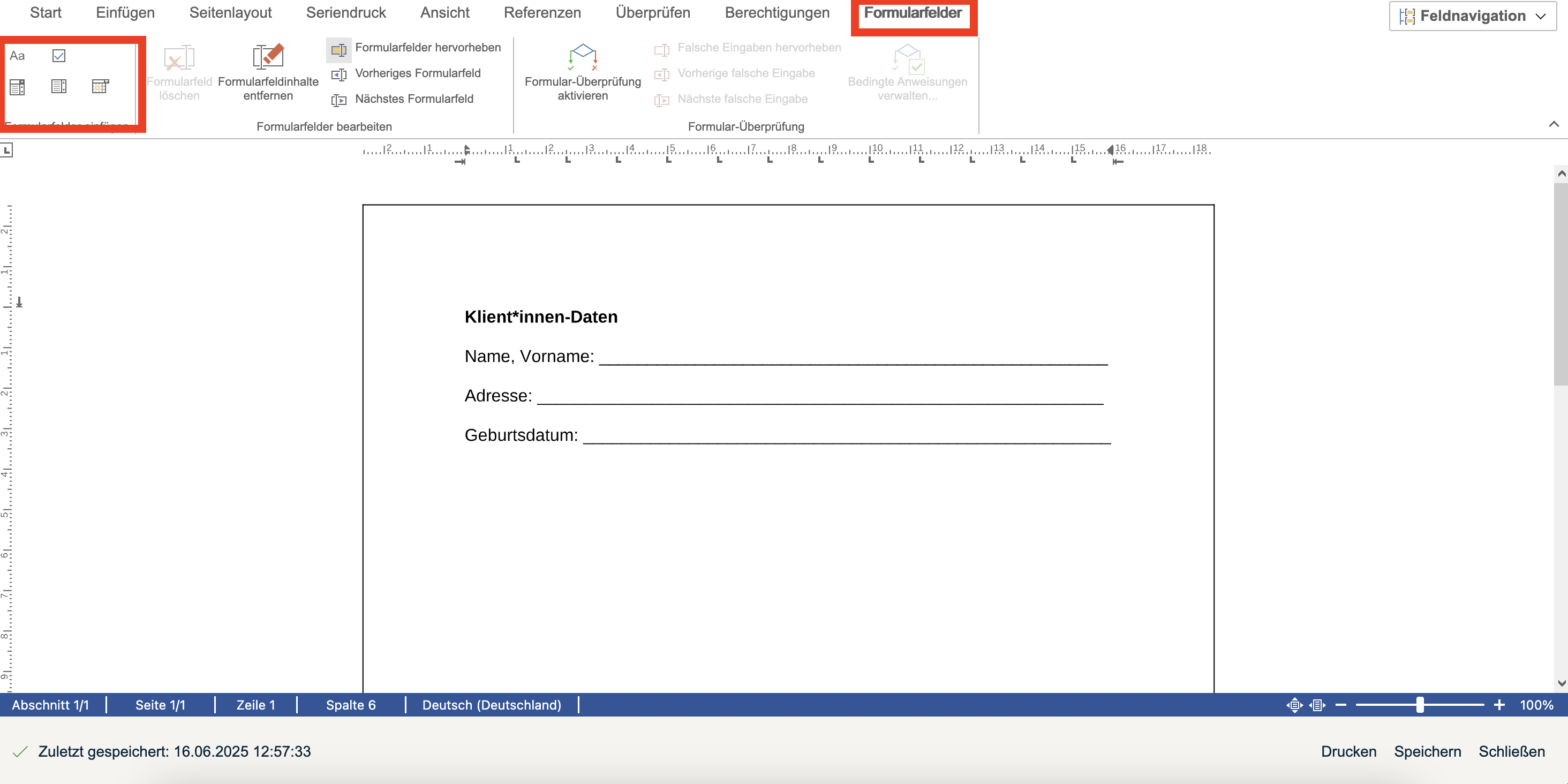Open the Ansicht tab

click(445, 13)
